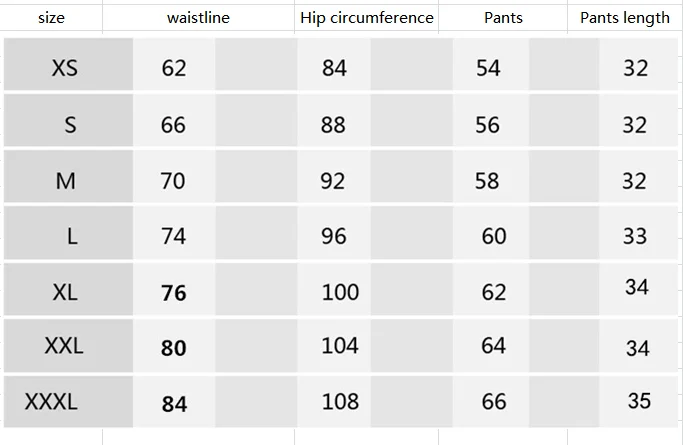
Task: Click the "Pants" column header
Action: 503,18
